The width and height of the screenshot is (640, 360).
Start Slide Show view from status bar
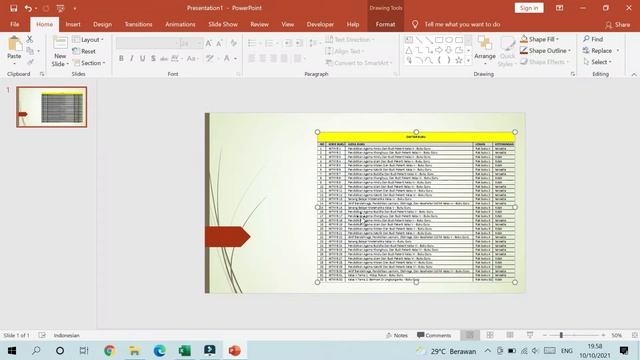[530, 335]
